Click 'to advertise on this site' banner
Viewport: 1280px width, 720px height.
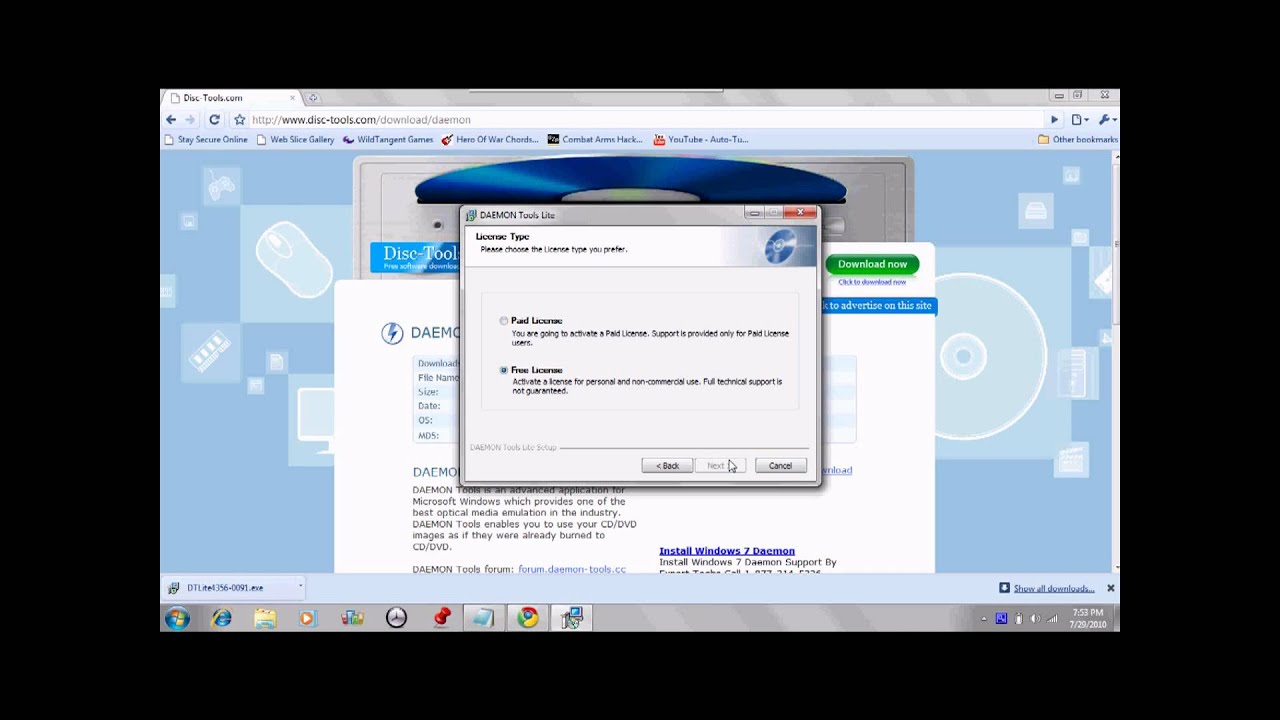coord(878,305)
